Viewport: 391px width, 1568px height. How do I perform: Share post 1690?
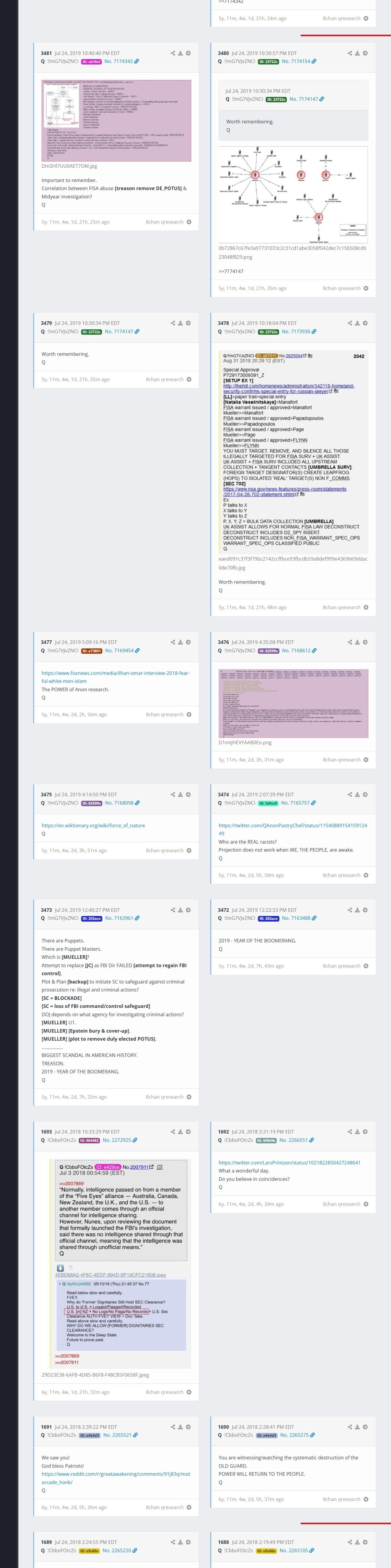tap(350, 1427)
